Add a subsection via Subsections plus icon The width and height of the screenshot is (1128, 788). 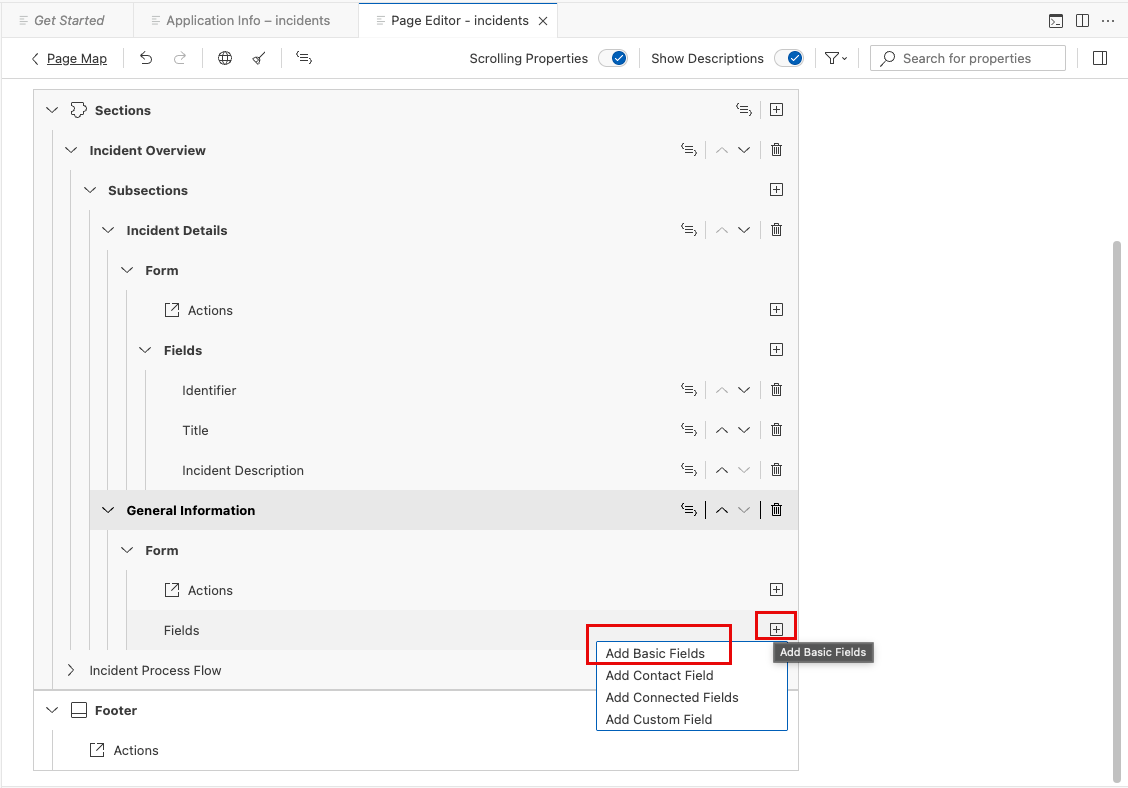point(776,190)
